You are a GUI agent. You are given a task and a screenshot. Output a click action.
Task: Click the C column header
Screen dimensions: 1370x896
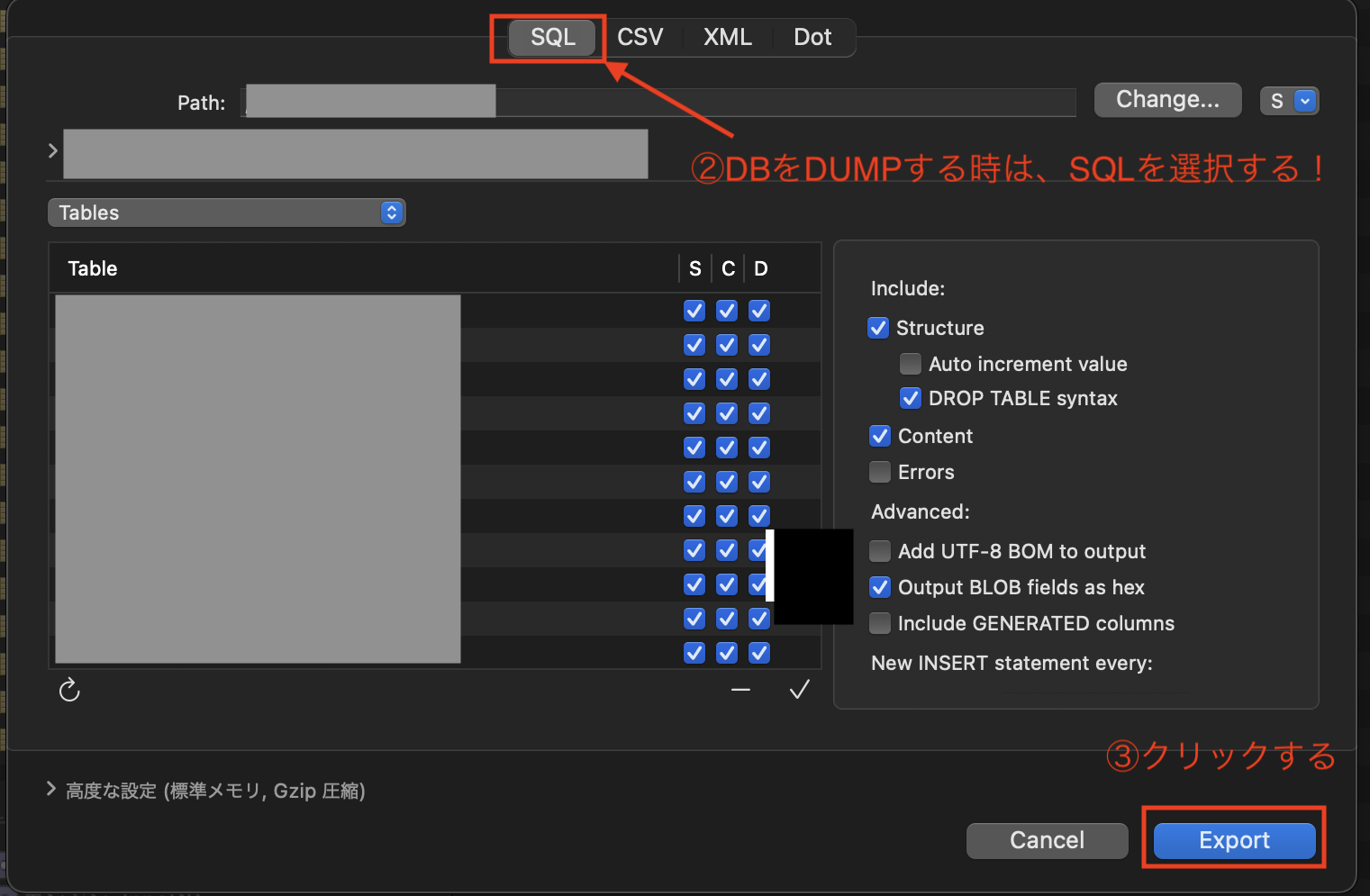728,268
